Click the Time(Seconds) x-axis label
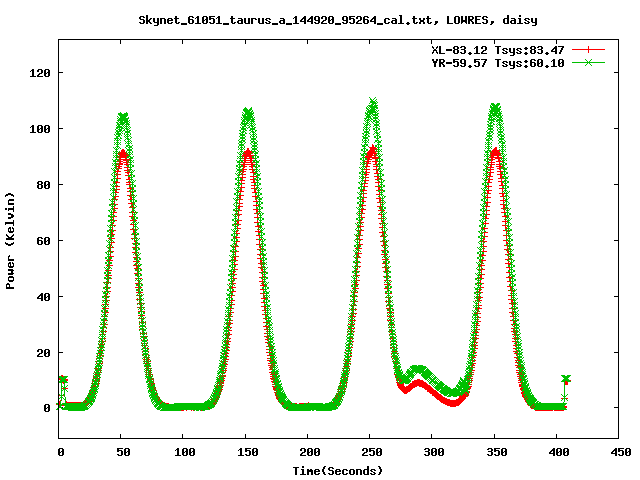 338,470
